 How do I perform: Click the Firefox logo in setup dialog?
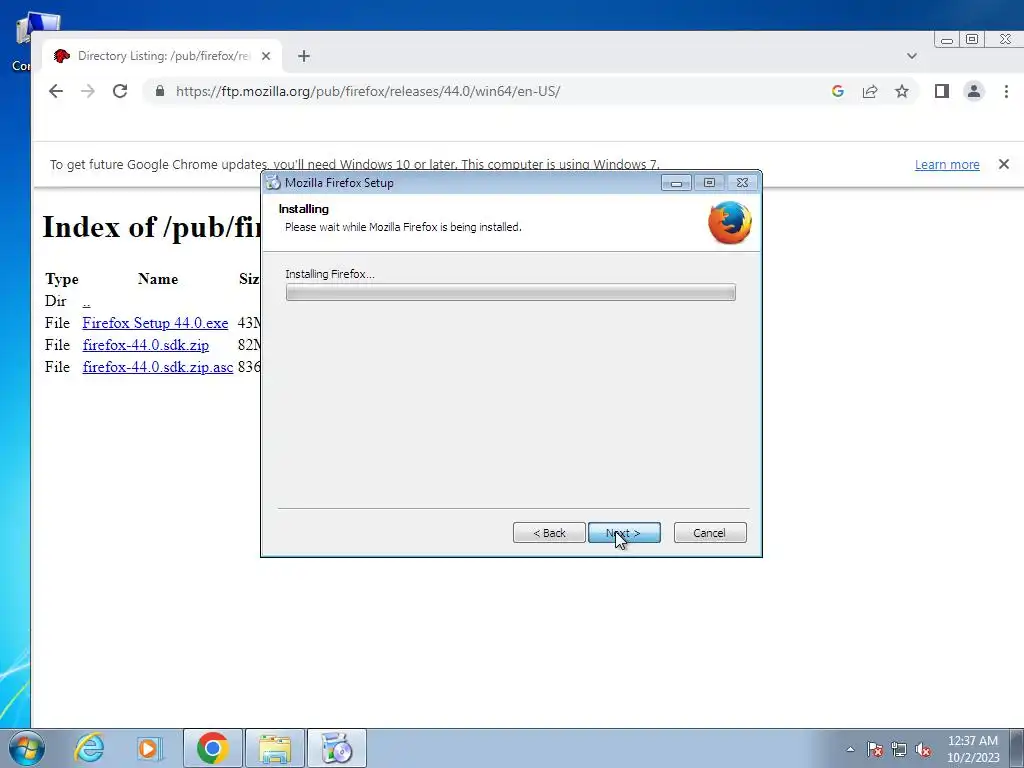[729, 223]
